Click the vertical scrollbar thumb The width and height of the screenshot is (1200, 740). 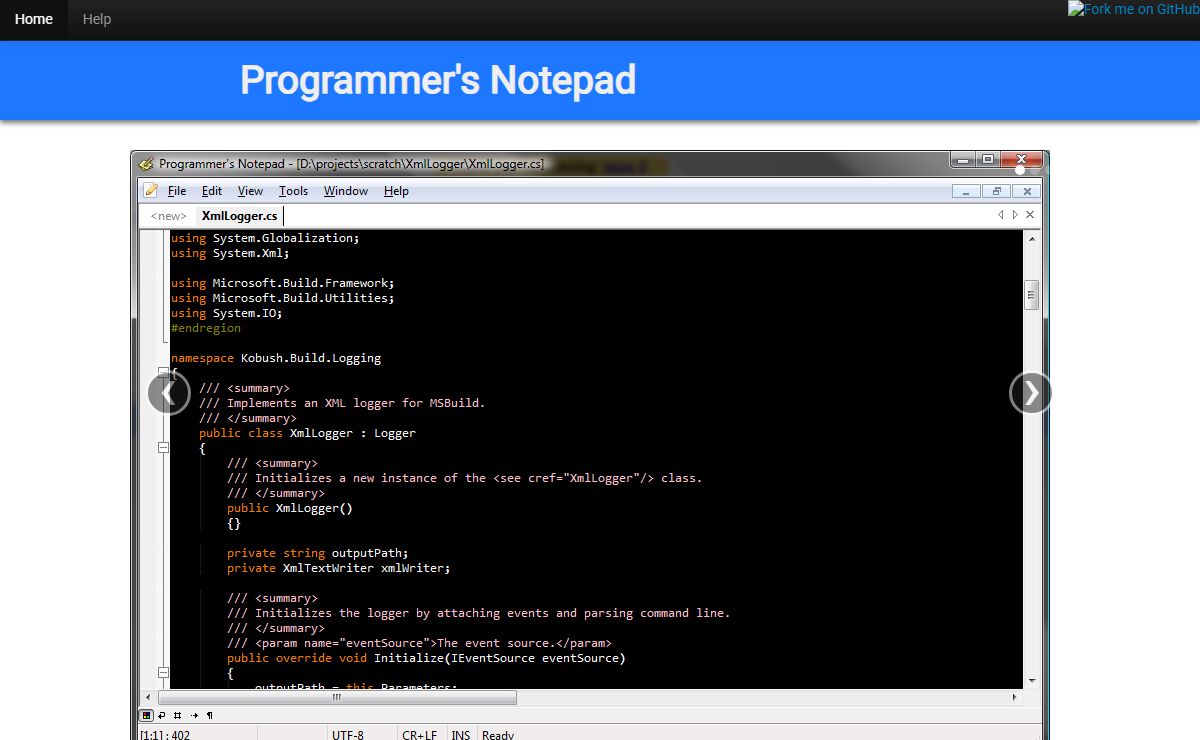point(1031,295)
